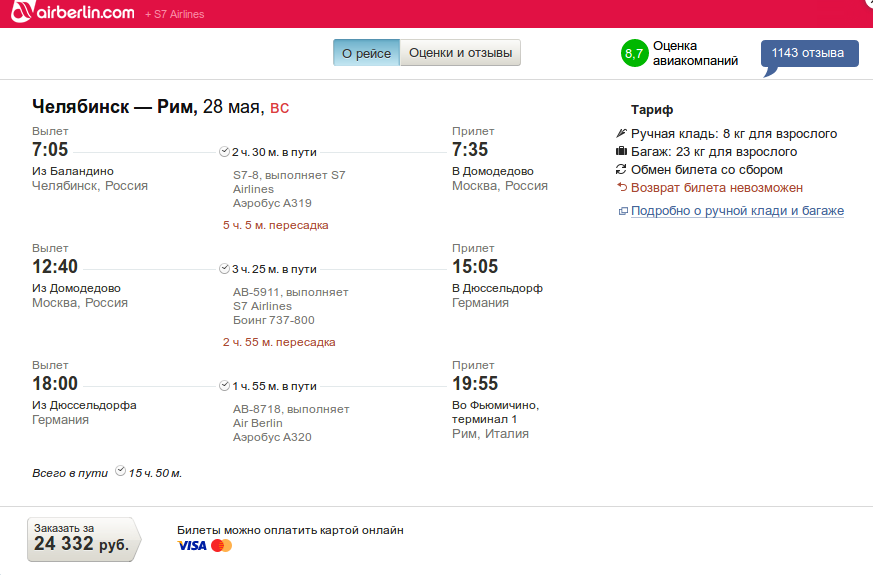Image resolution: width=873 pixels, height=575 pixels.
Task: Click 5 ч. 5 м. пересадка text
Action: 276,225
